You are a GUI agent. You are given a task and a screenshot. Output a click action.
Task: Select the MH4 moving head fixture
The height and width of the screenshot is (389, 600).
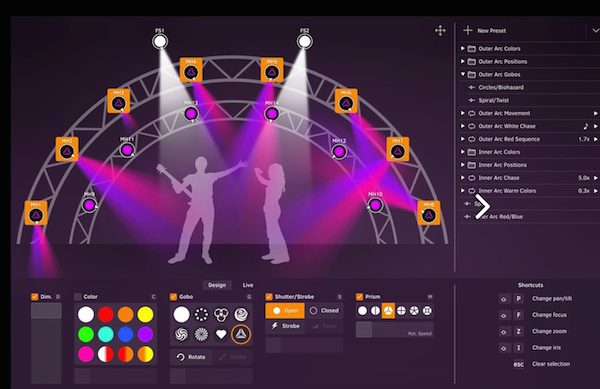(x=191, y=70)
